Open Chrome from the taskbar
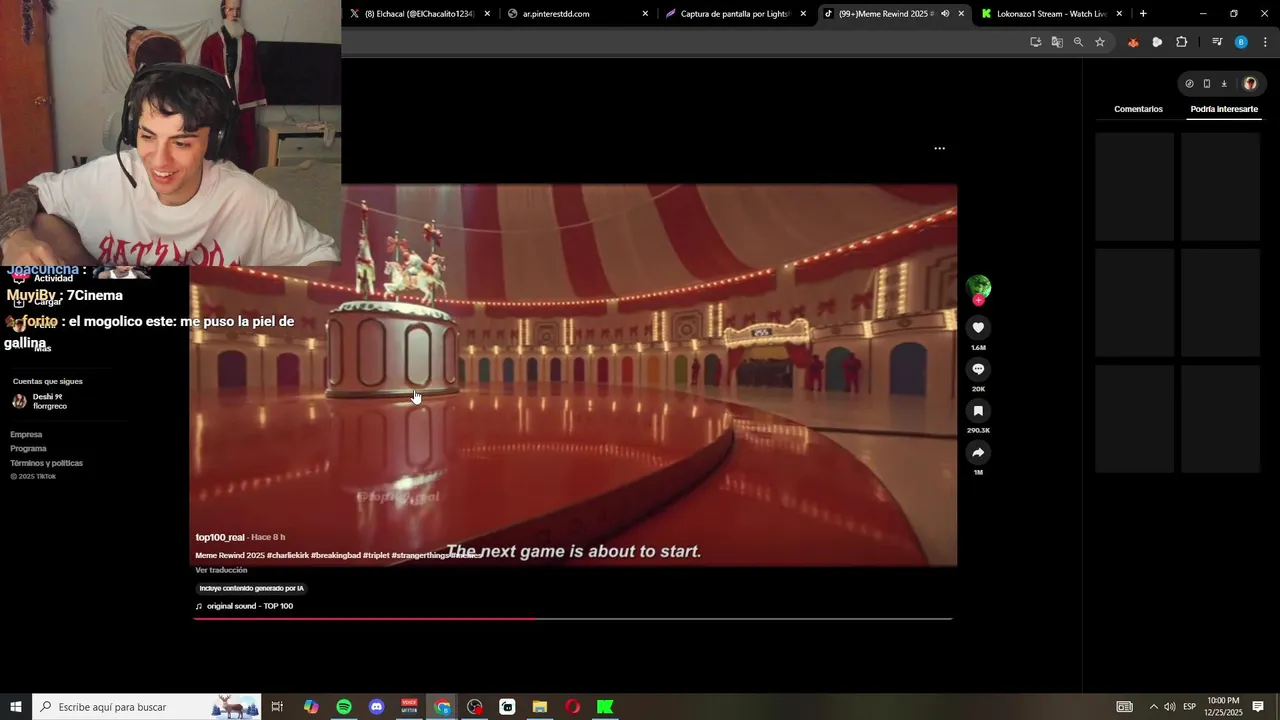 pyautogui.click(x=443, y=707)
